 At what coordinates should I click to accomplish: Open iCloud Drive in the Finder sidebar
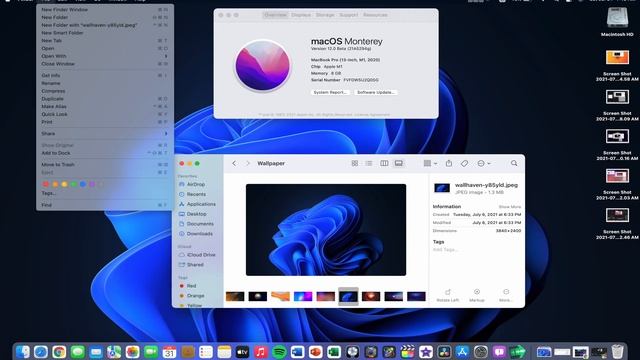point(197,255)
